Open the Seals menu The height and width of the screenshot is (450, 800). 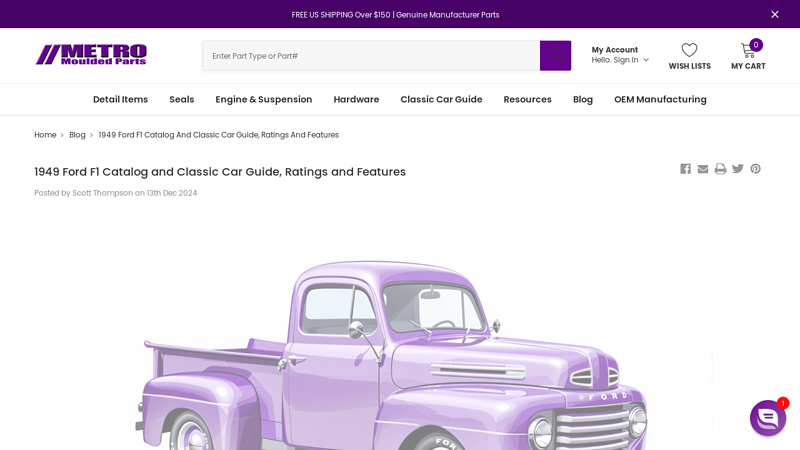pos(182,99)
